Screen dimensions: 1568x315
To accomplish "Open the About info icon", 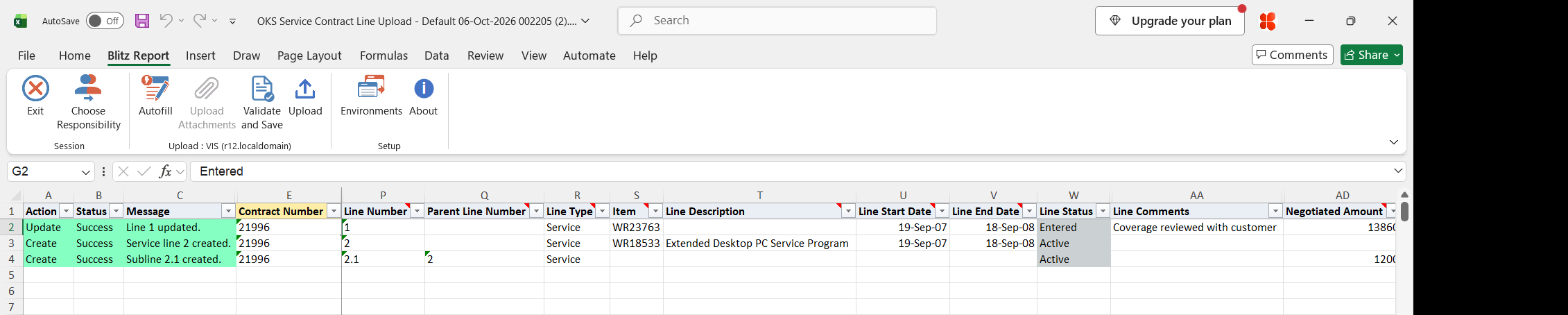I will pos(424,89).
